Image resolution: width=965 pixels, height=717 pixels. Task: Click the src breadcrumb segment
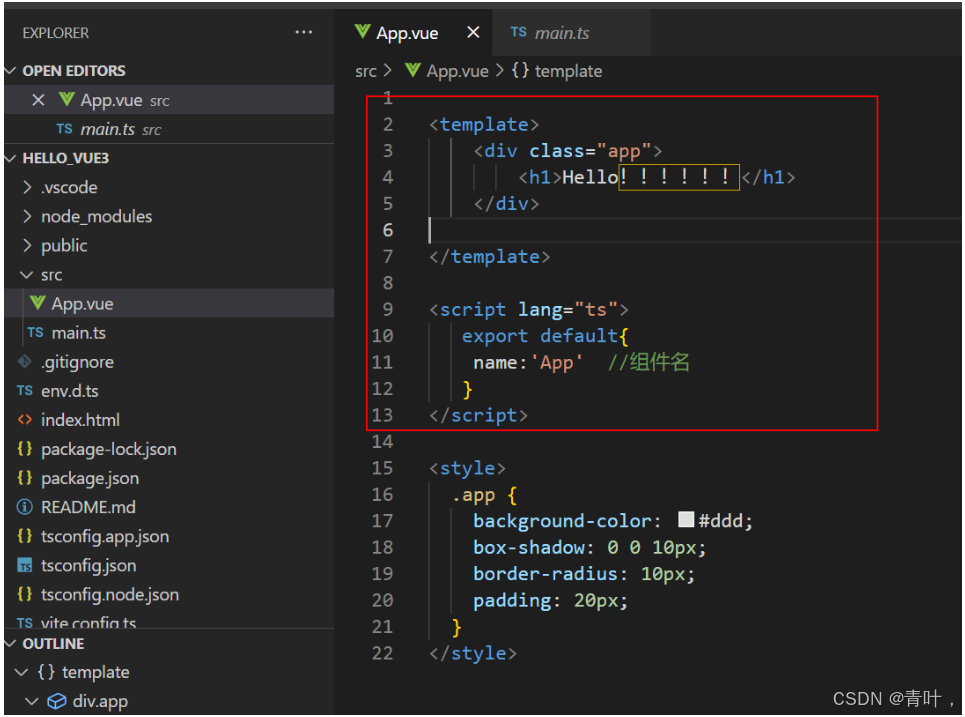366,71
